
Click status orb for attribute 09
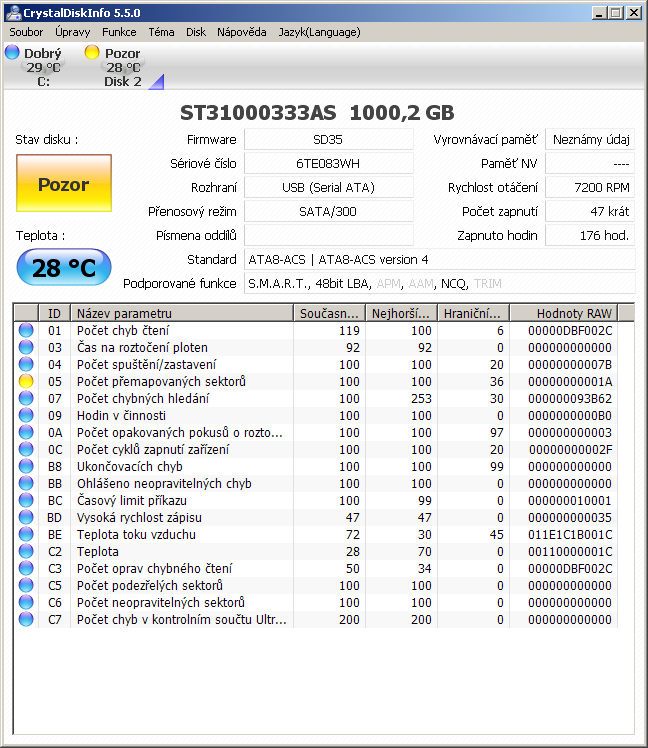click(26, 416)
